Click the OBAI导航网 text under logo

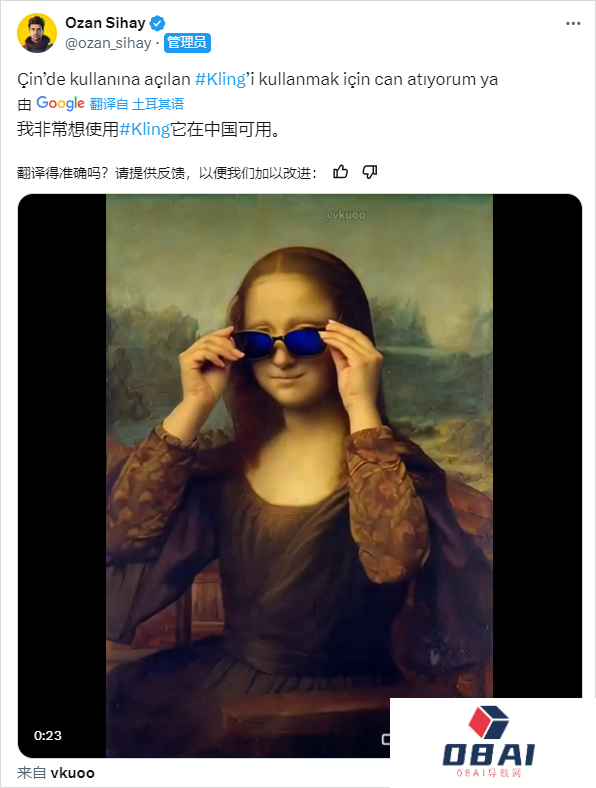coord(488,772)
